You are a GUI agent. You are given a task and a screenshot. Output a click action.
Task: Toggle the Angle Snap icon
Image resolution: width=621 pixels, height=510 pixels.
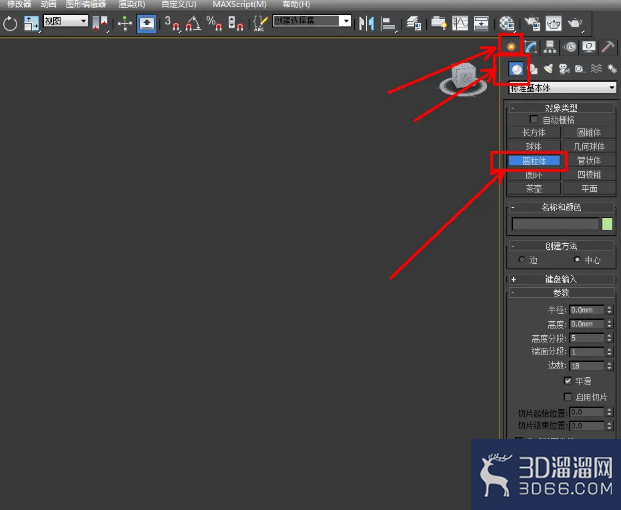193,23
